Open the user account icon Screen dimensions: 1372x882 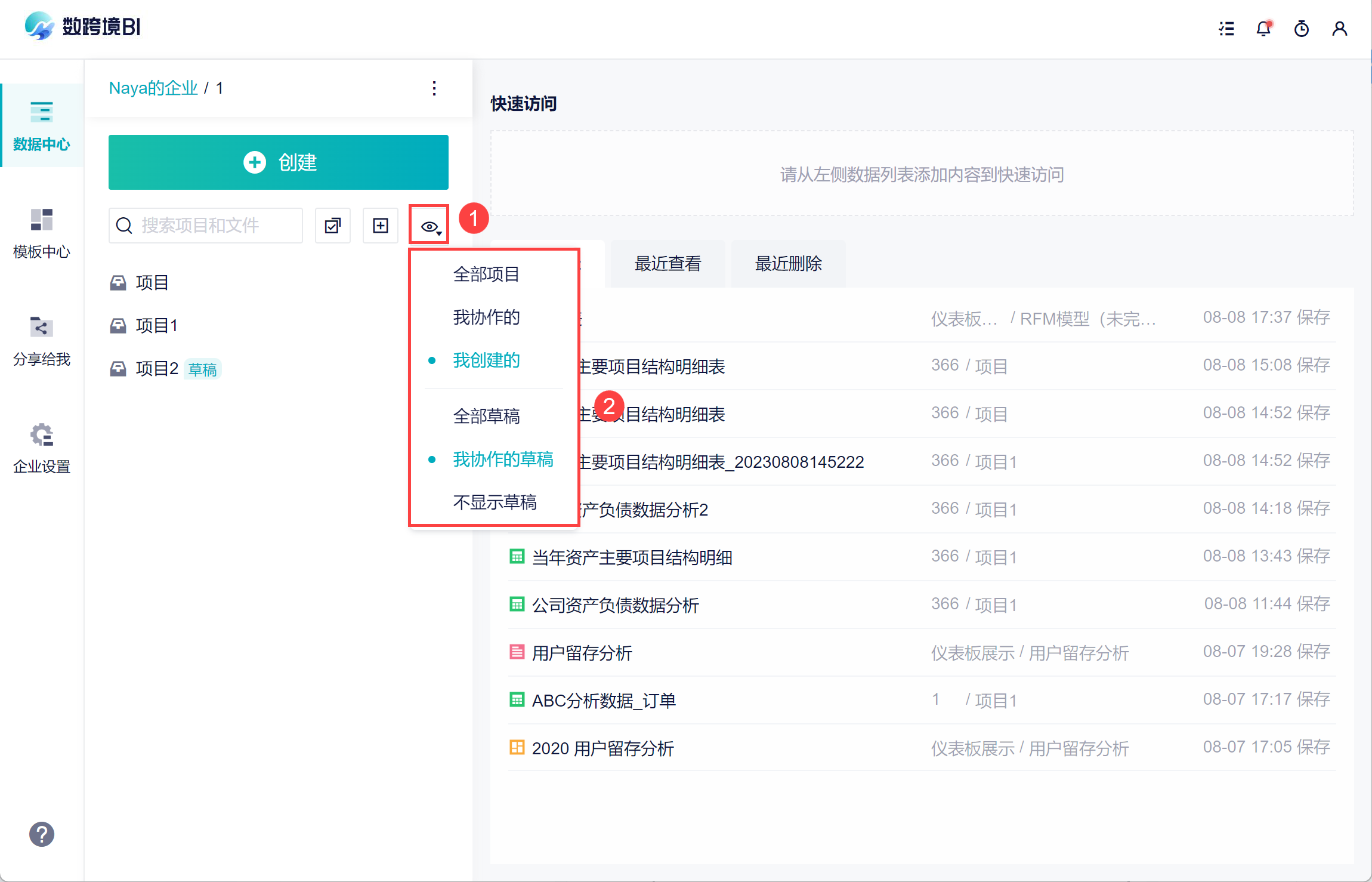1340,29
